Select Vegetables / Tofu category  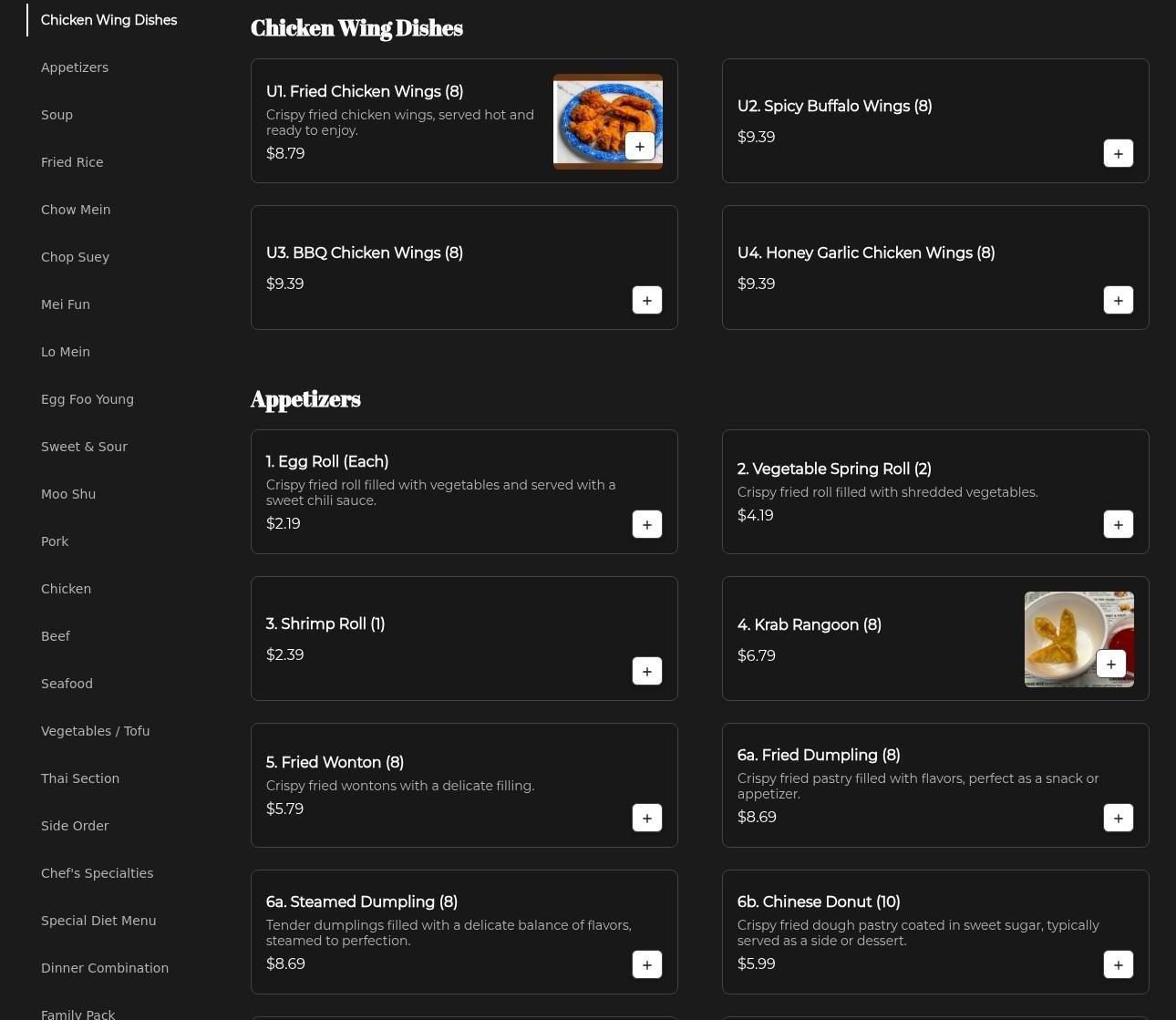pos(95,731)
